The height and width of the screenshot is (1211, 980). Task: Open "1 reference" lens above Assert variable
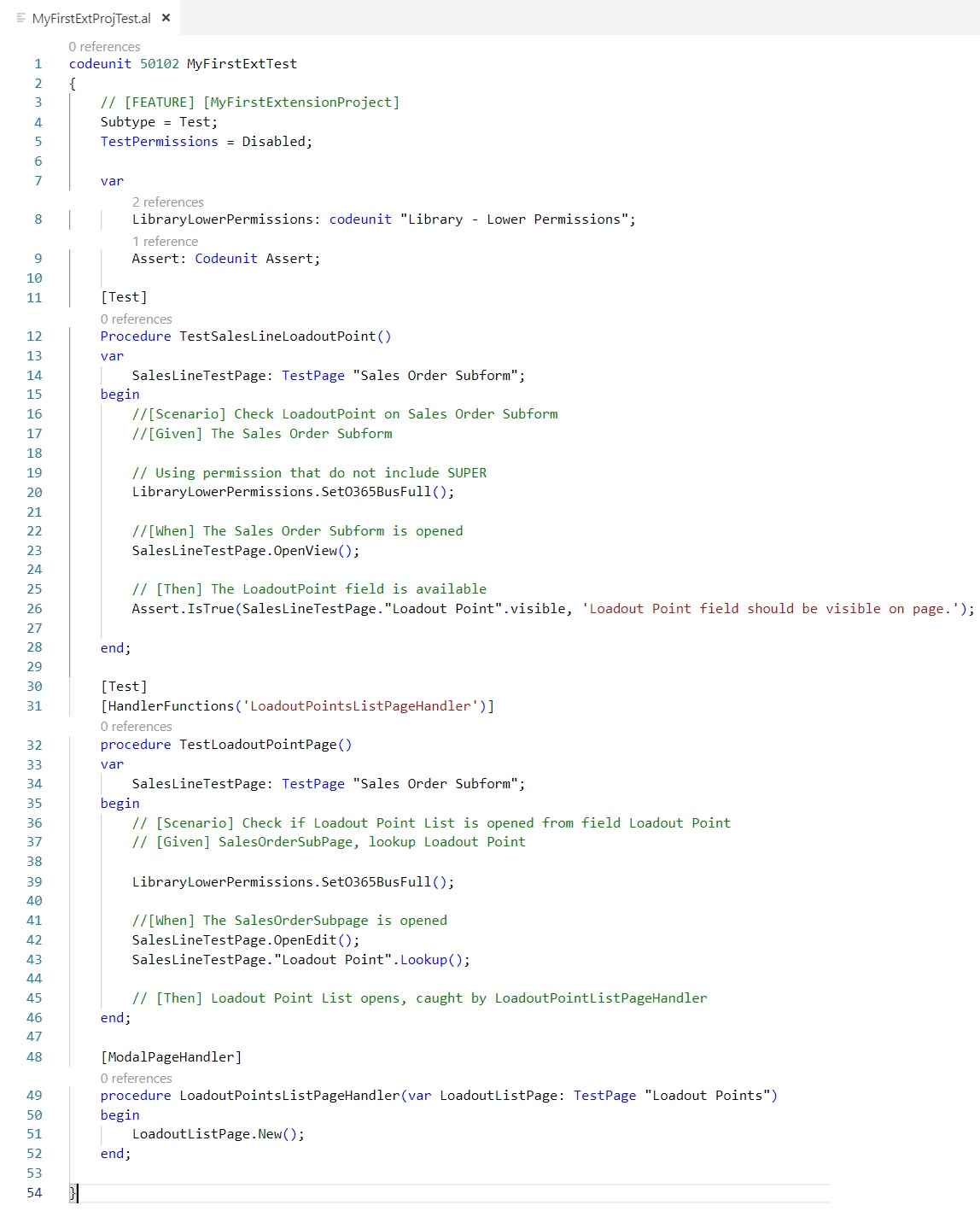click(165, 242)
